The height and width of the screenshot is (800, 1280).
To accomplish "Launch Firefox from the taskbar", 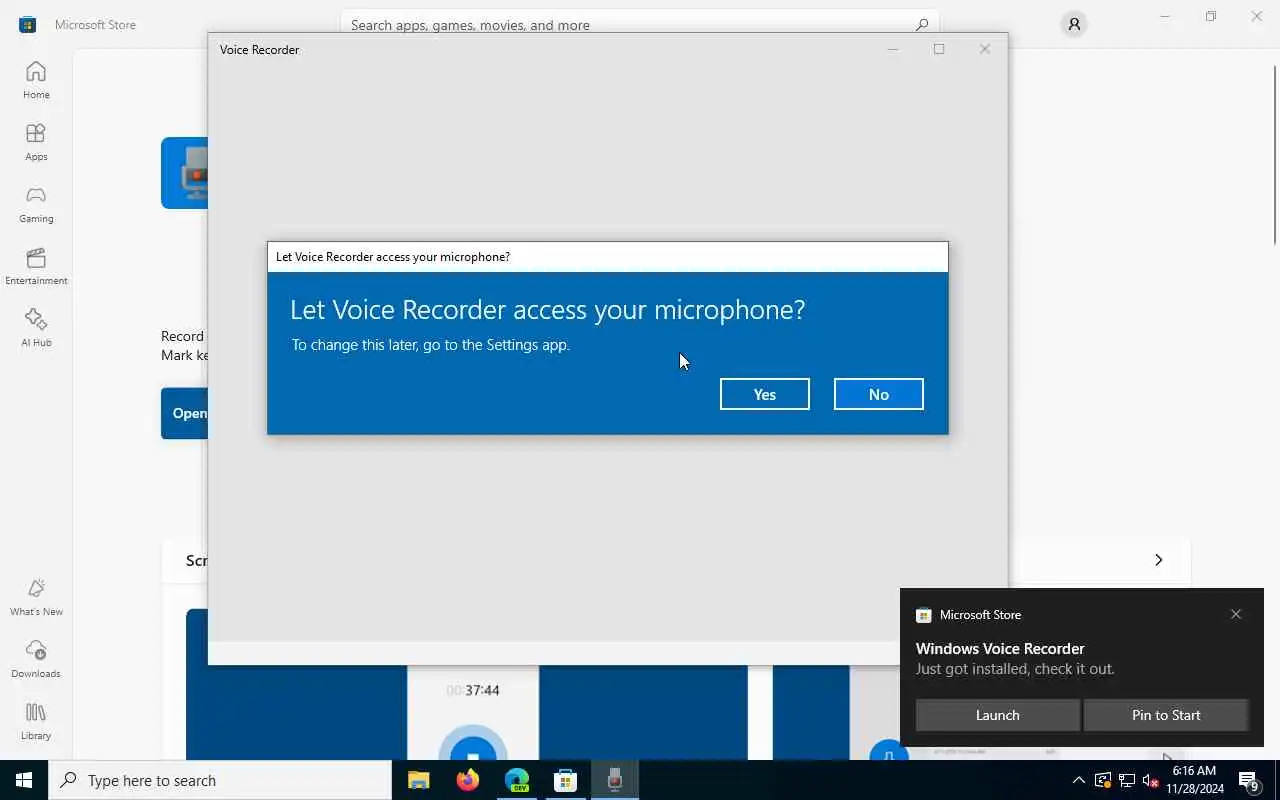I will (467, 780).
